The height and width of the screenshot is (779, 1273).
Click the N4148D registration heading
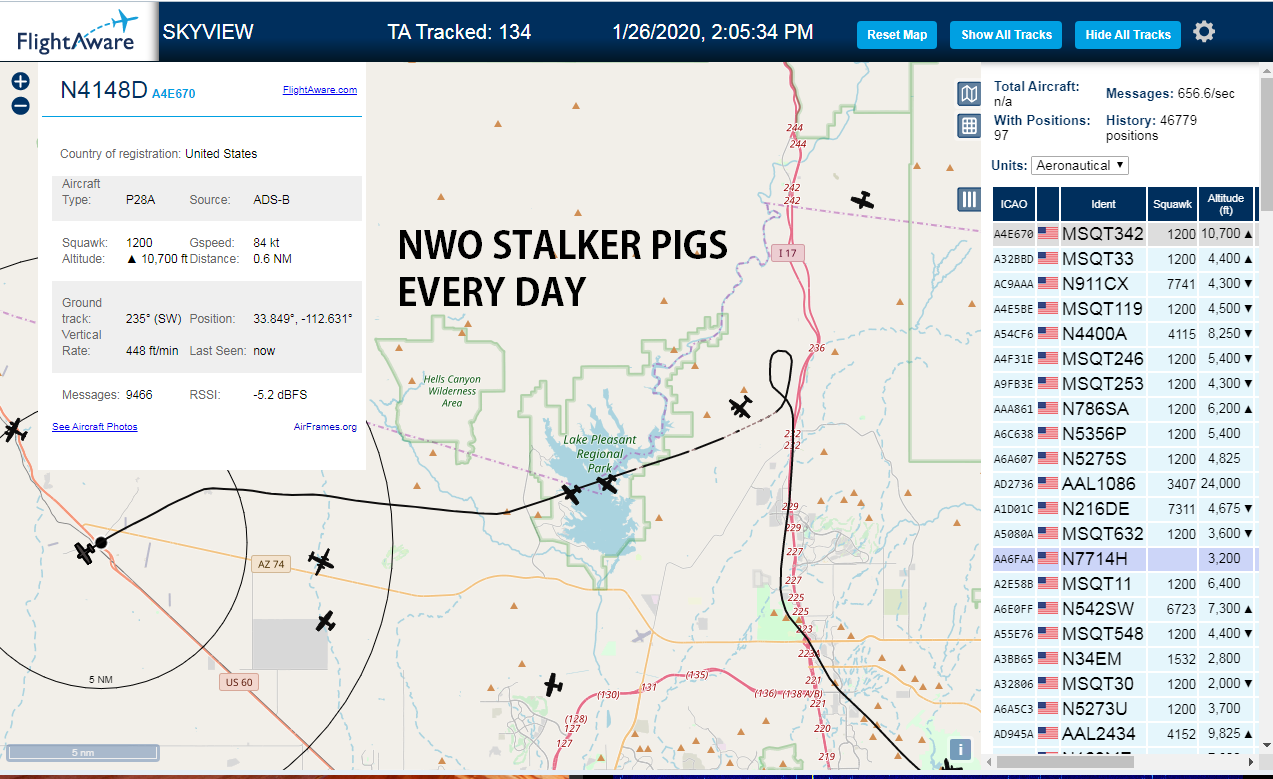pos(104,90)
